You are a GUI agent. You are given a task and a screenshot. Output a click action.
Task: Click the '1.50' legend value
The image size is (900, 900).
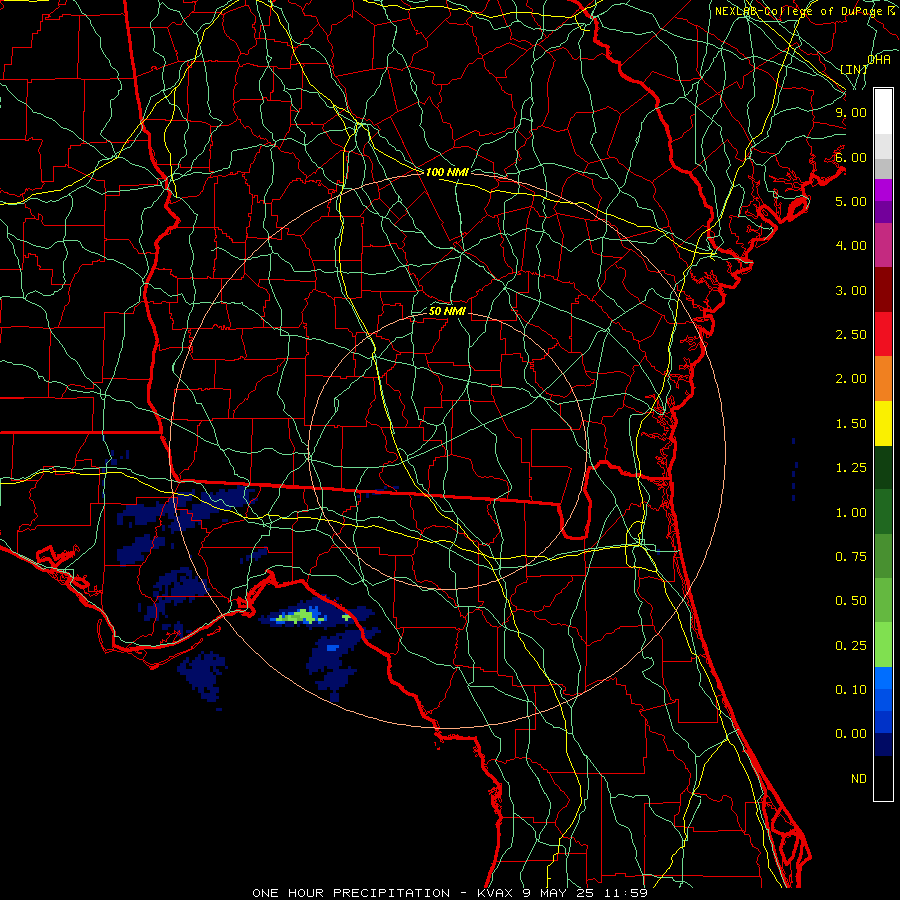click(851, 424)
